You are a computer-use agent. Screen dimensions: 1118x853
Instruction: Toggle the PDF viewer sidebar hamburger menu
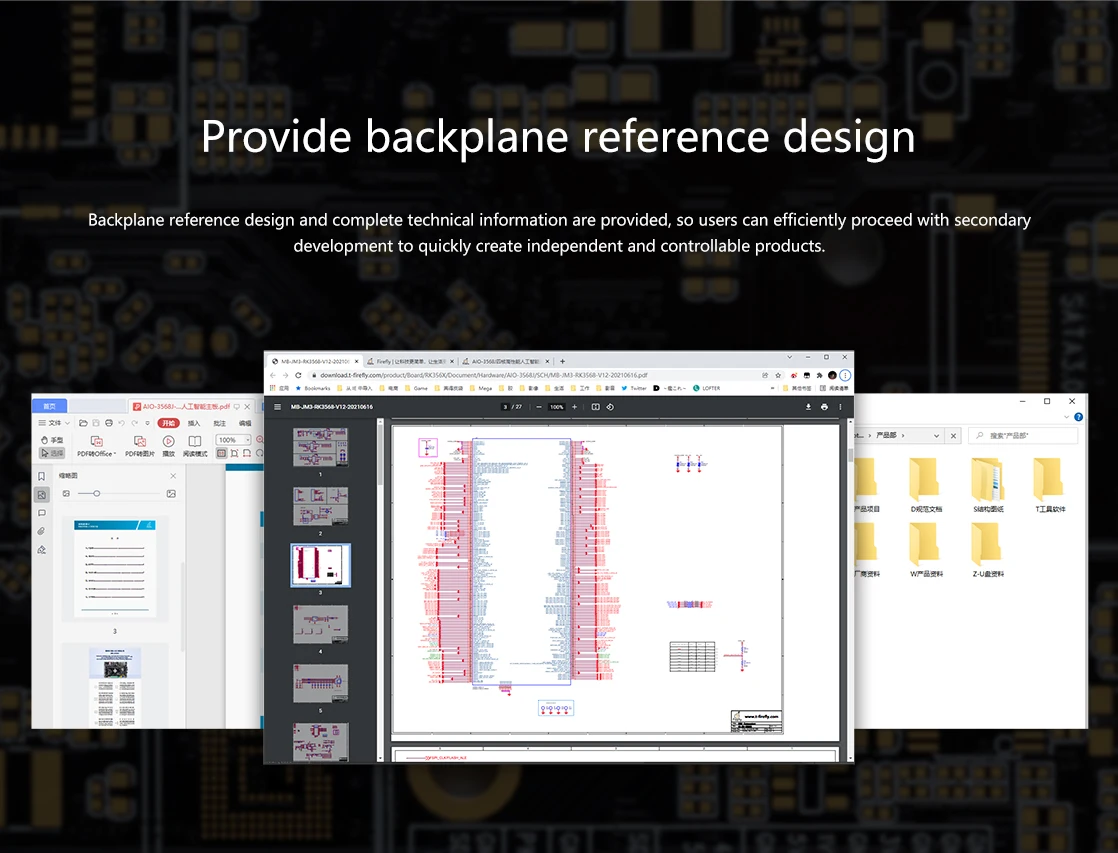[x=277, y=407]
